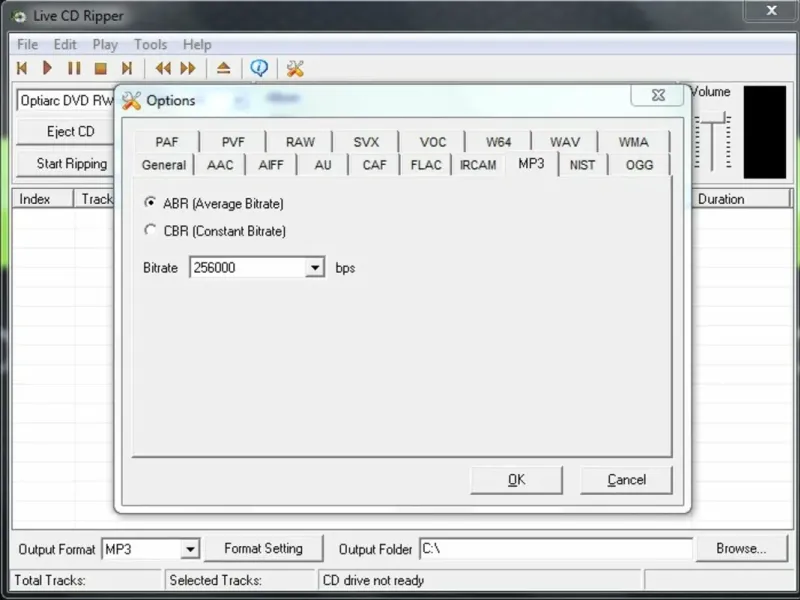Click the Track column header
The height and width of the screenshot is (600, 800).
click(94, 199)
